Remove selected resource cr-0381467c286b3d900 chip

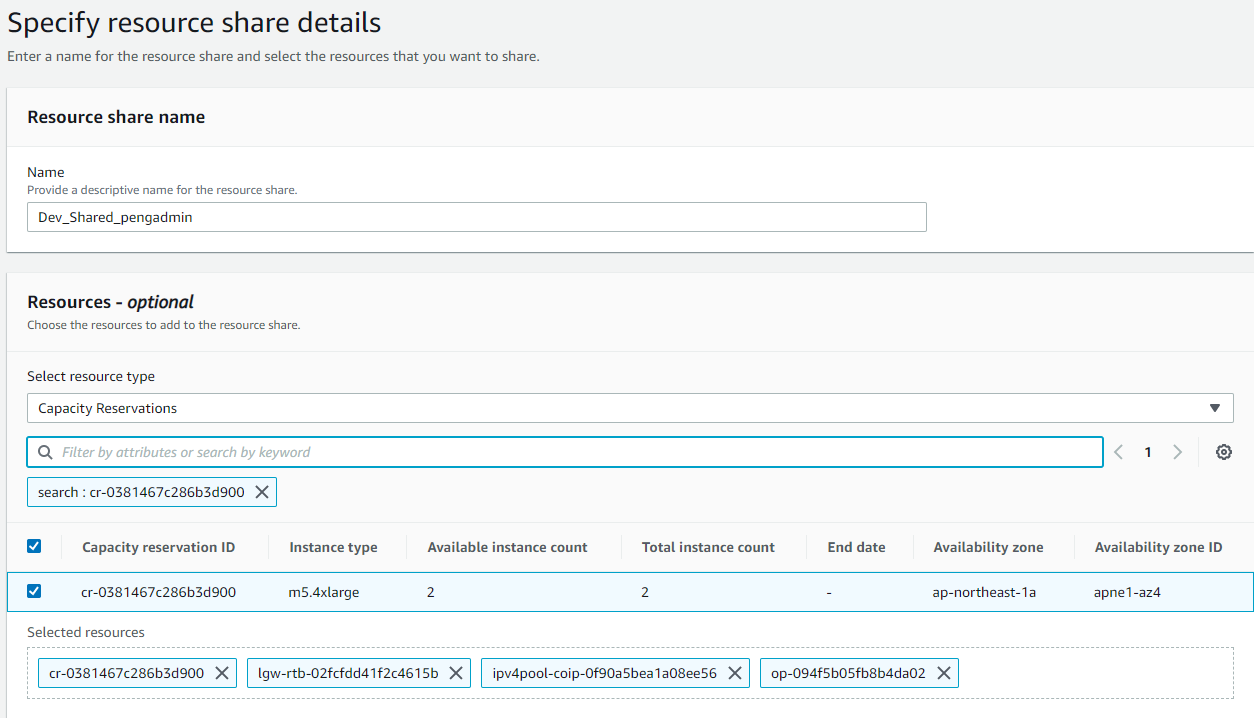coord(222,673)
